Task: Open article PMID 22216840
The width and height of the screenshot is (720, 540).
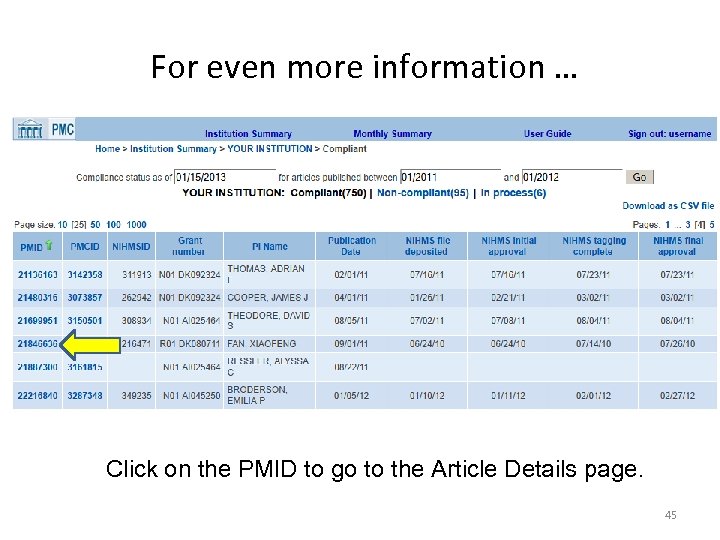Action: (x=38, y=395)
